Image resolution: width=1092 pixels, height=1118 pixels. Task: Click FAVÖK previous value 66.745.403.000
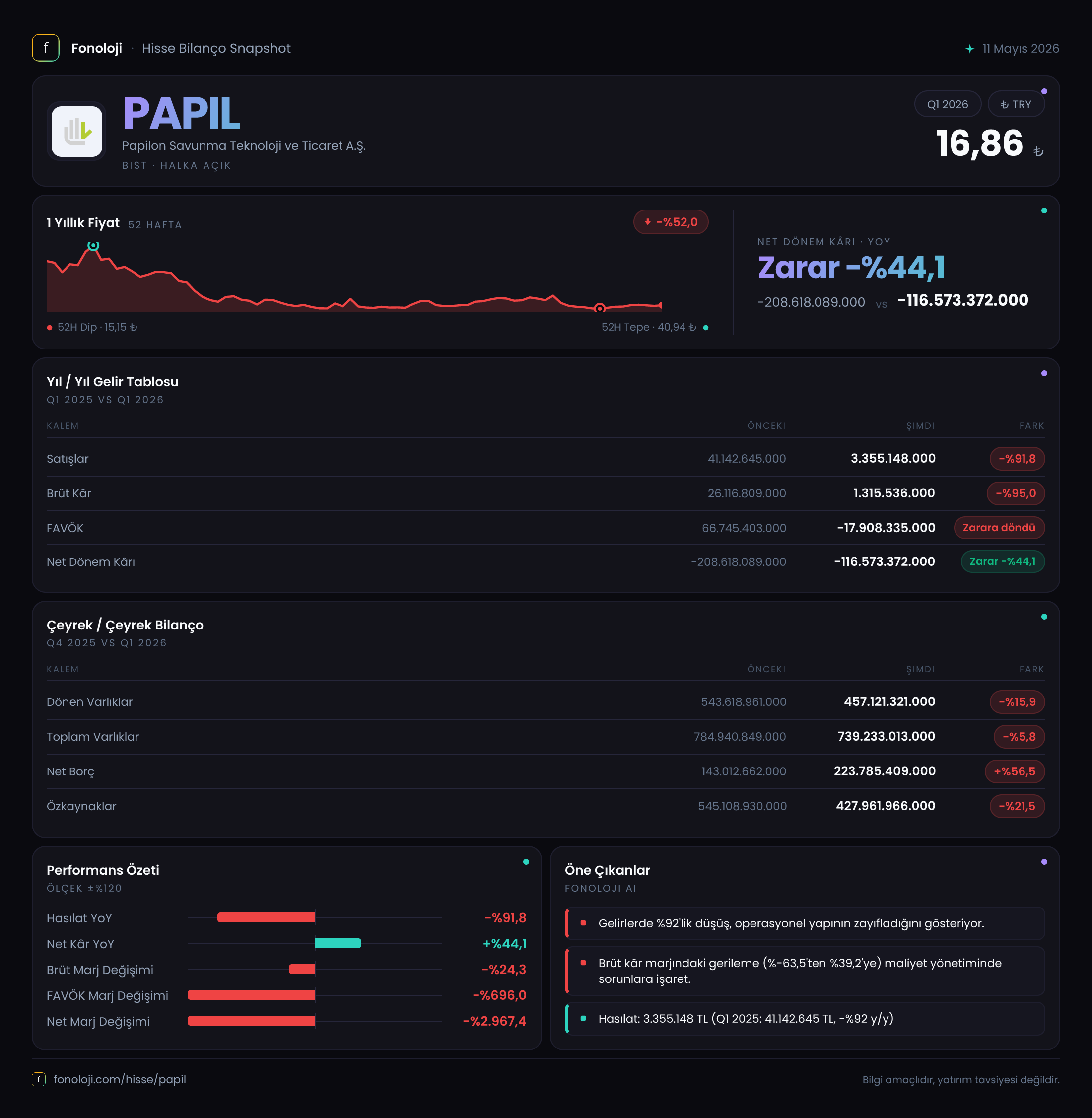pyautogui.click(x=744, y=528)
